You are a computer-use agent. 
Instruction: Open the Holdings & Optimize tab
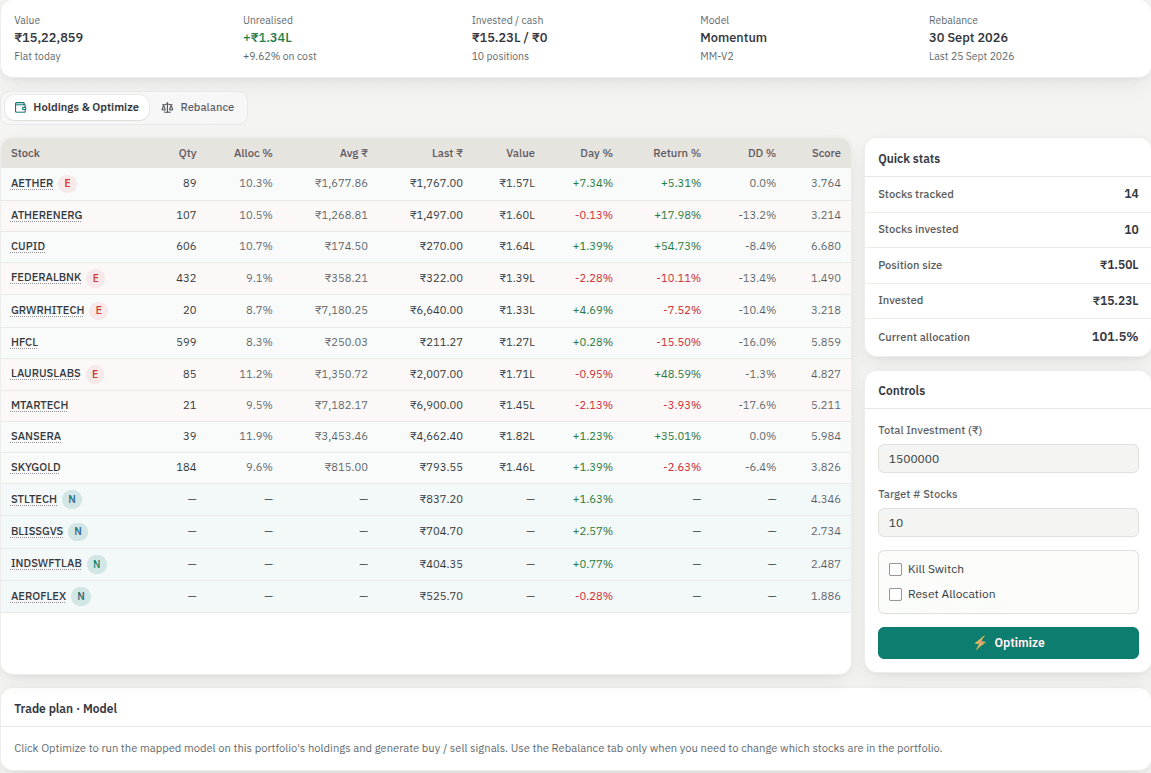click(77, 107)
